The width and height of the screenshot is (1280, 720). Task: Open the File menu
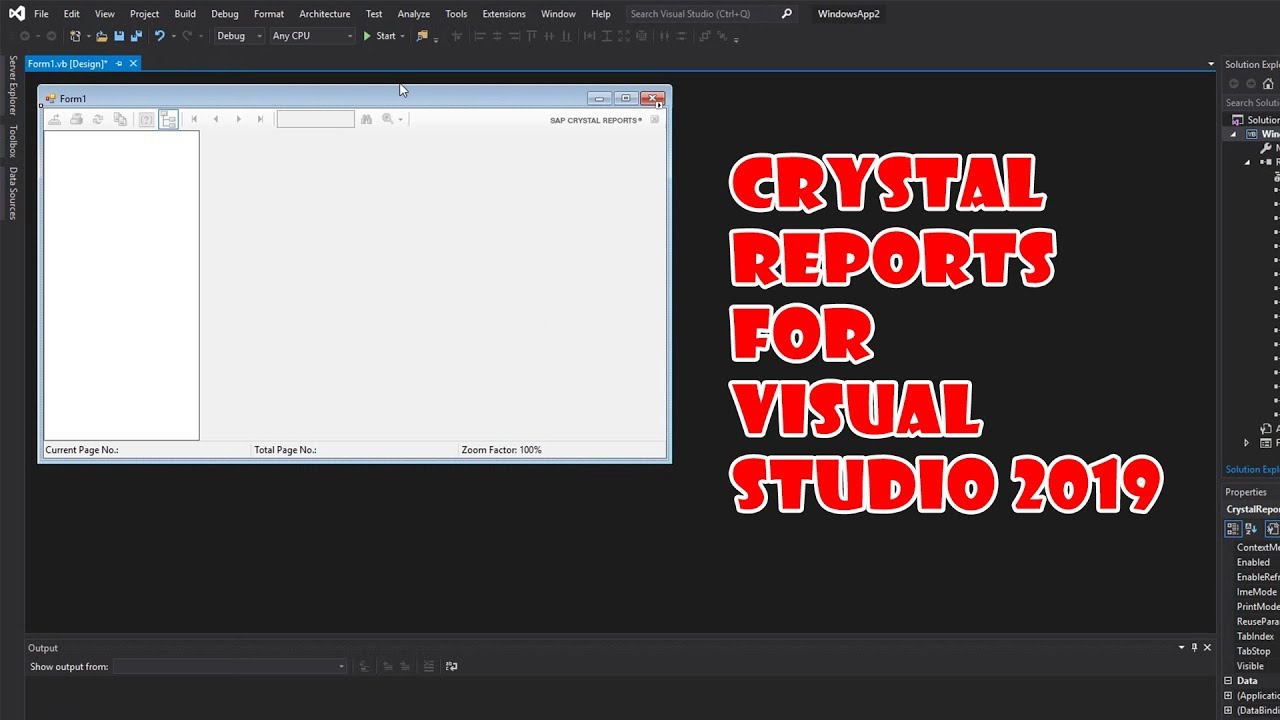point(41,14)
